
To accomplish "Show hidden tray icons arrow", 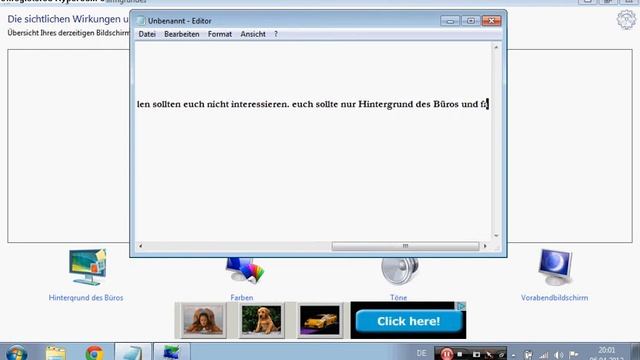I will click(513, 355).
